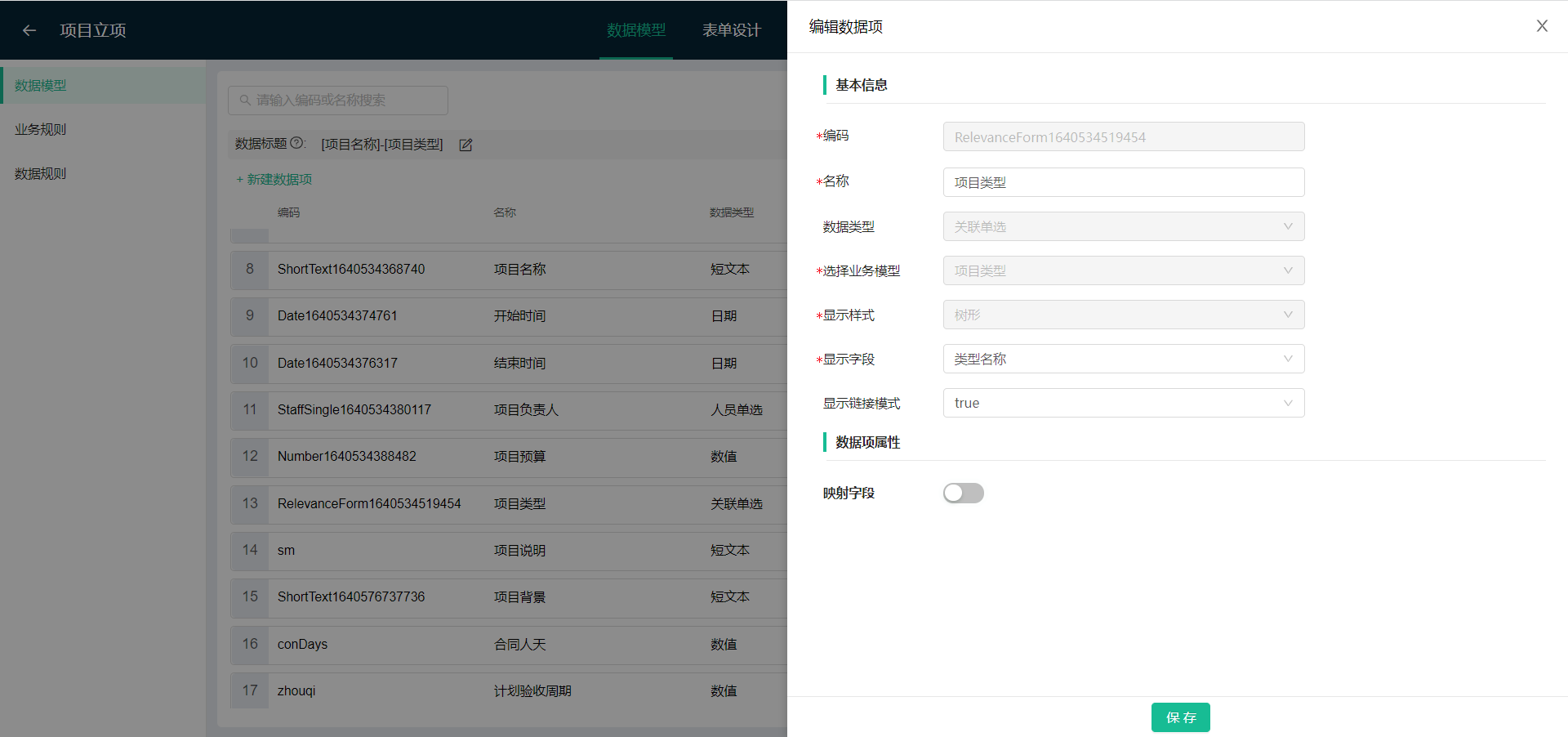Click the search magnifier icon

click(244, 100)
